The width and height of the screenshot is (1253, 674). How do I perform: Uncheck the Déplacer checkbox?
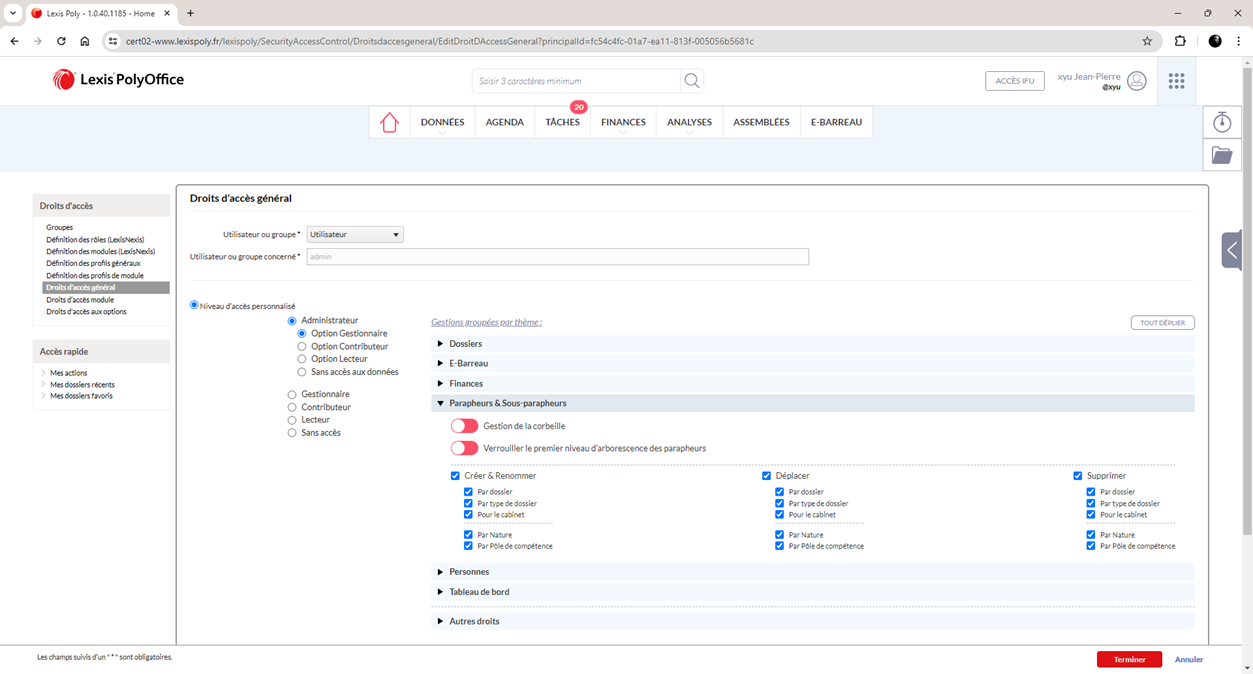tap(767, 476)
